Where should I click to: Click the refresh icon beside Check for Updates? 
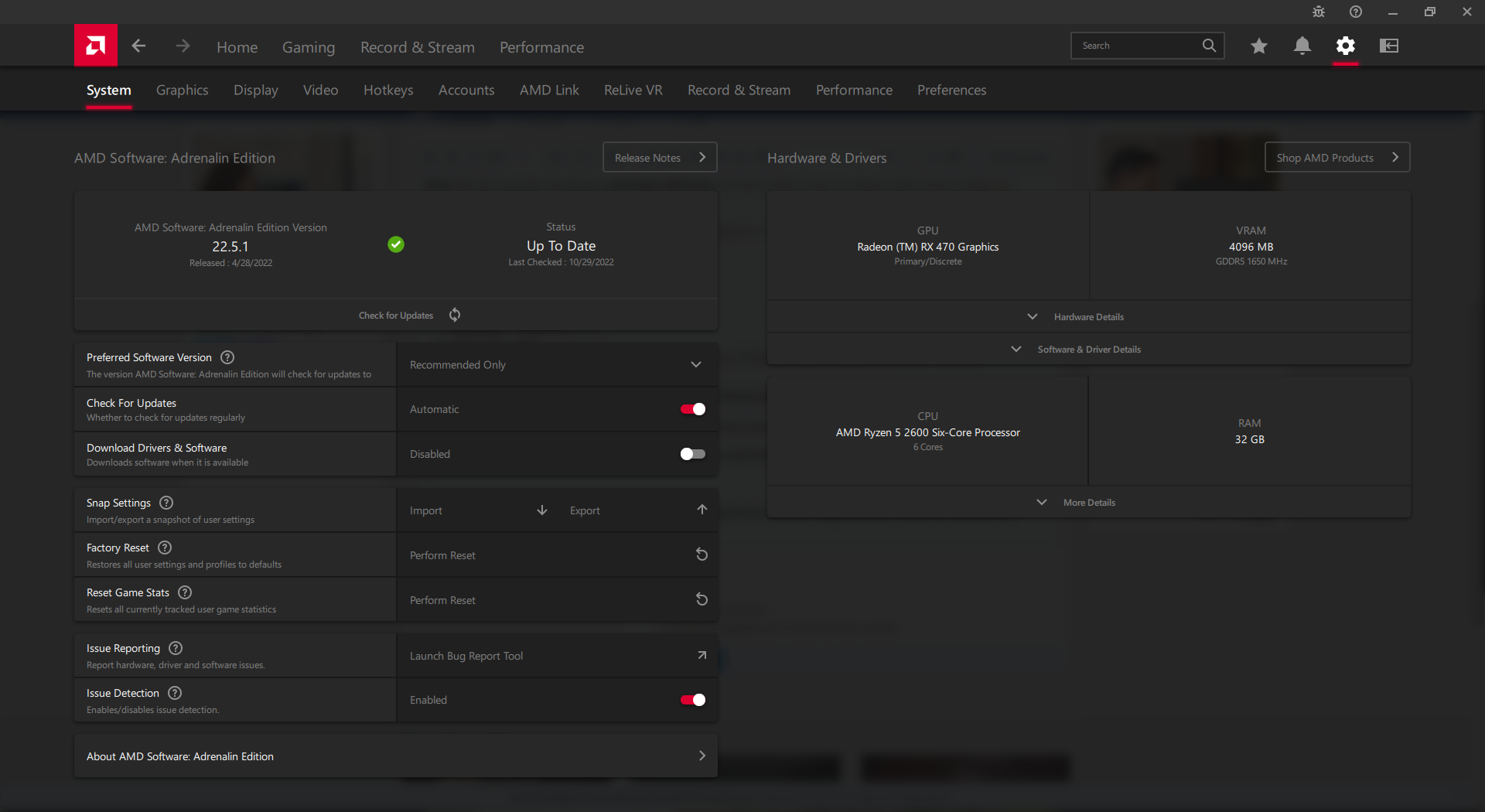(455, 315)
